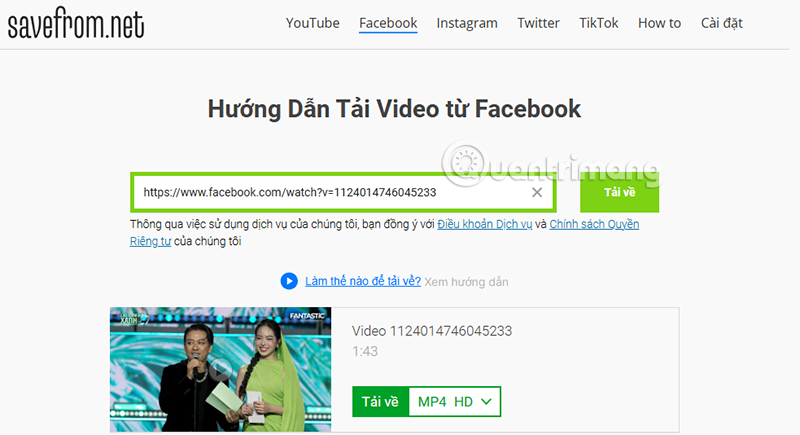Click the savefrom.net logo
This screenshot has height=435, width=800.
click(76, 24)
